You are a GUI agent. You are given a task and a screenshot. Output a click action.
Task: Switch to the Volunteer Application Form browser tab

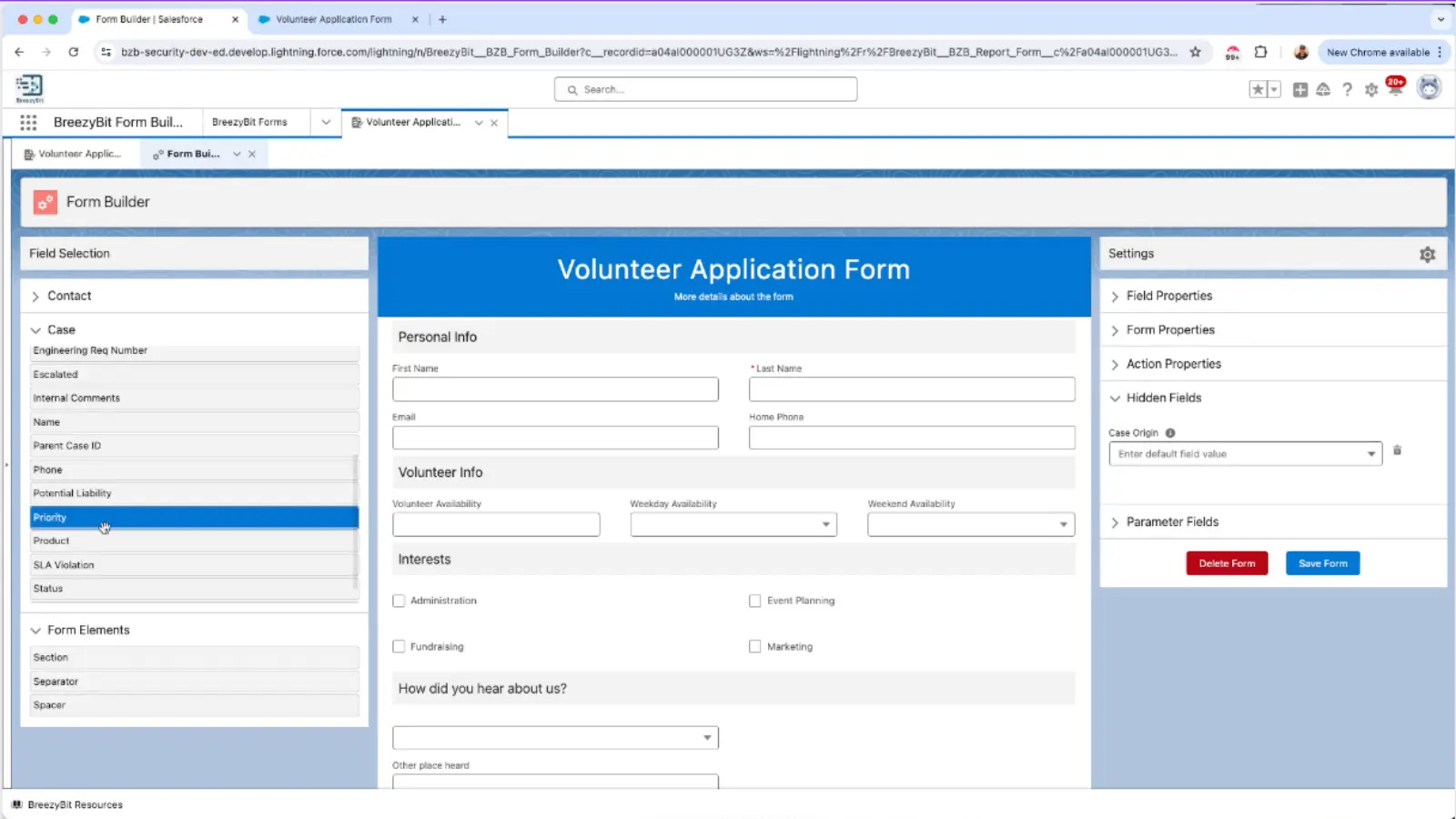point(337,18)
